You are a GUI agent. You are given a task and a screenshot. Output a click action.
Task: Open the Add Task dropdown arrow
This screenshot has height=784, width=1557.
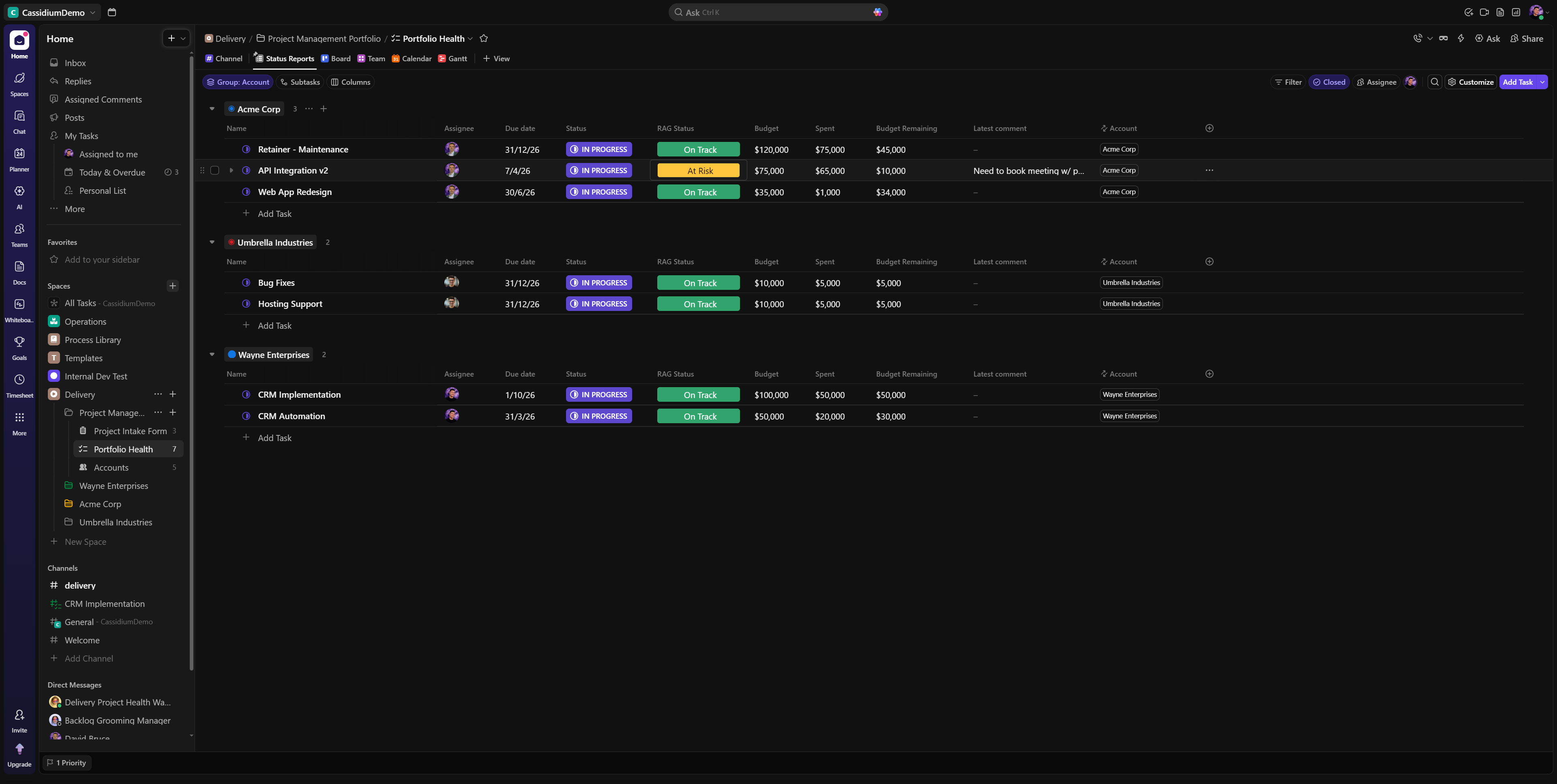1542,82
